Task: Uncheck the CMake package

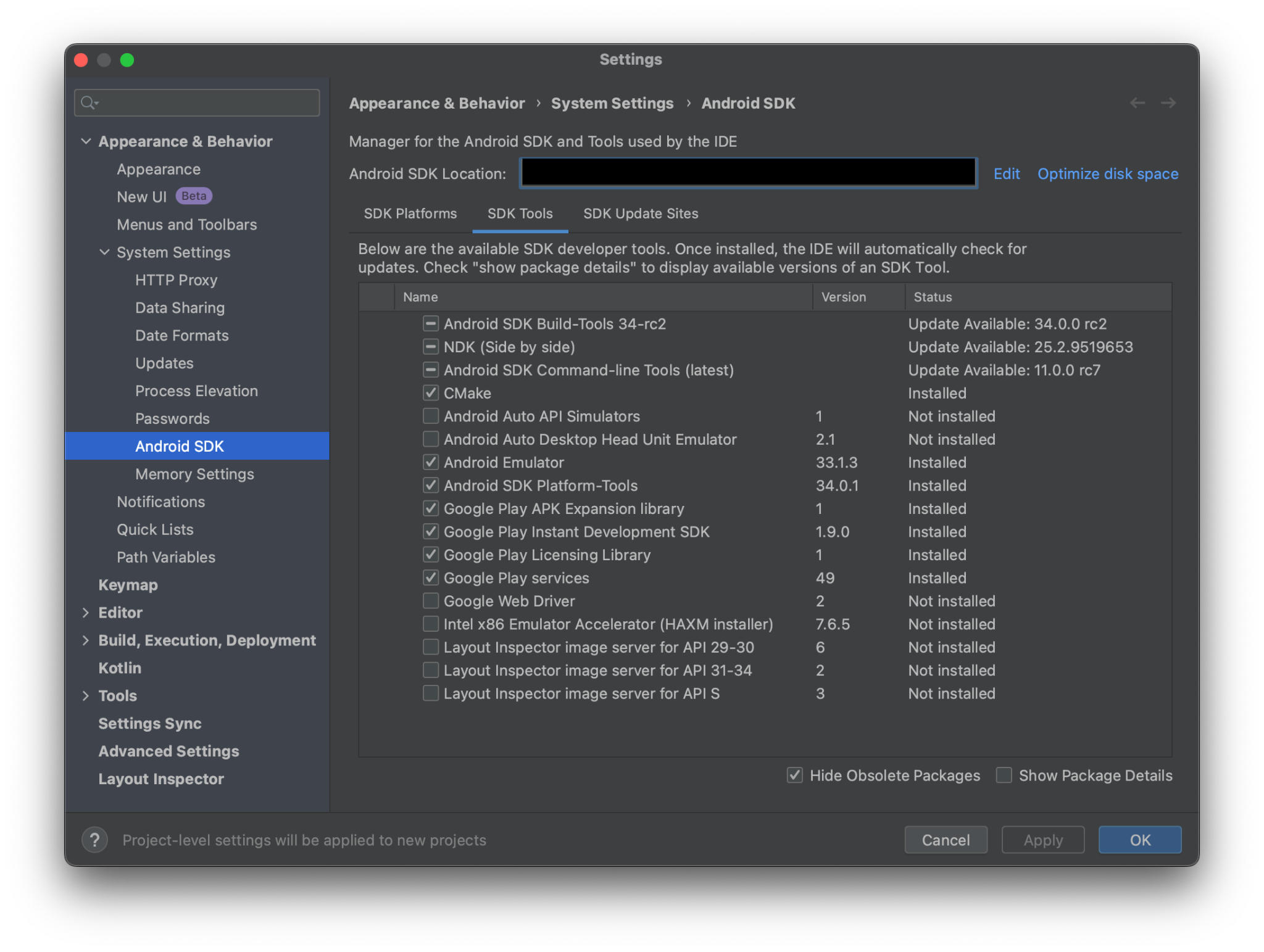Action: tap(430, 393)
